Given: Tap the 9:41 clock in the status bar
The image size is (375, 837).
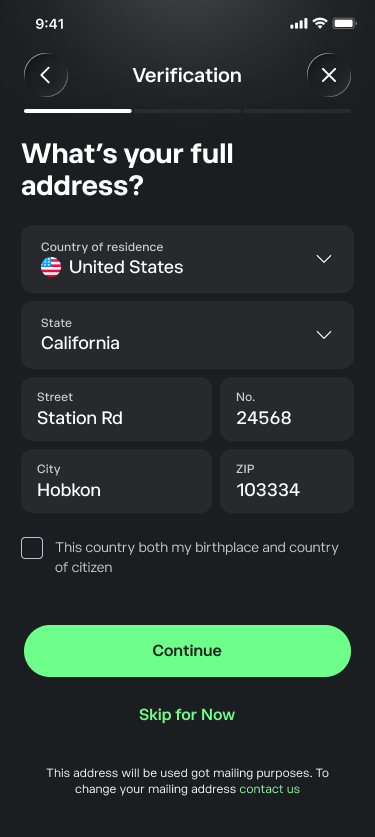Looking at the screenshot, I should 50,24.
